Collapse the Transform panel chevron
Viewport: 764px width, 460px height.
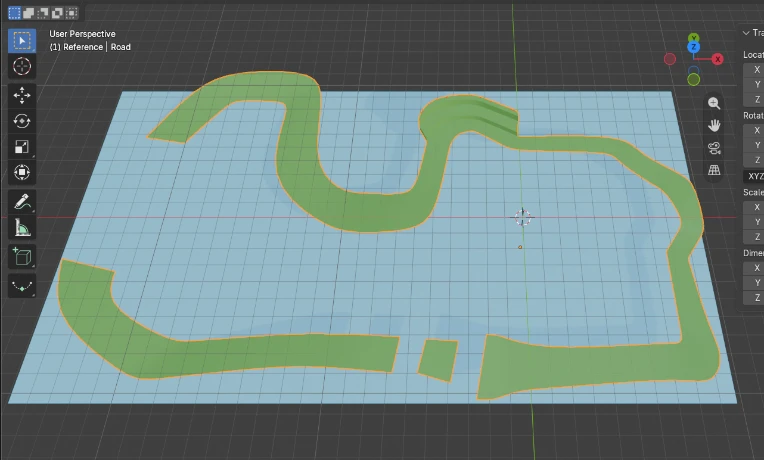tap(746, 33)
